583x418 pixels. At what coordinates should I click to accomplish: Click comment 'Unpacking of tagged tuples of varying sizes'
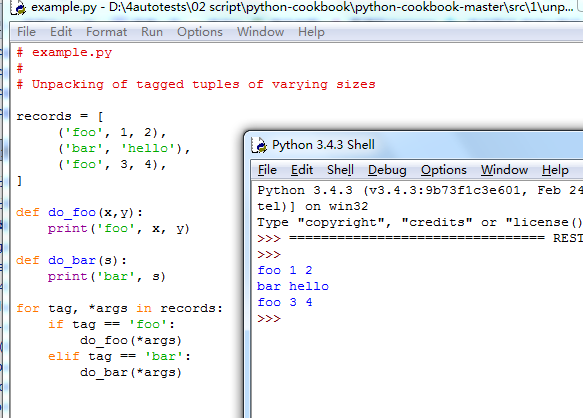pyautogui.click(x=203, y=85)
